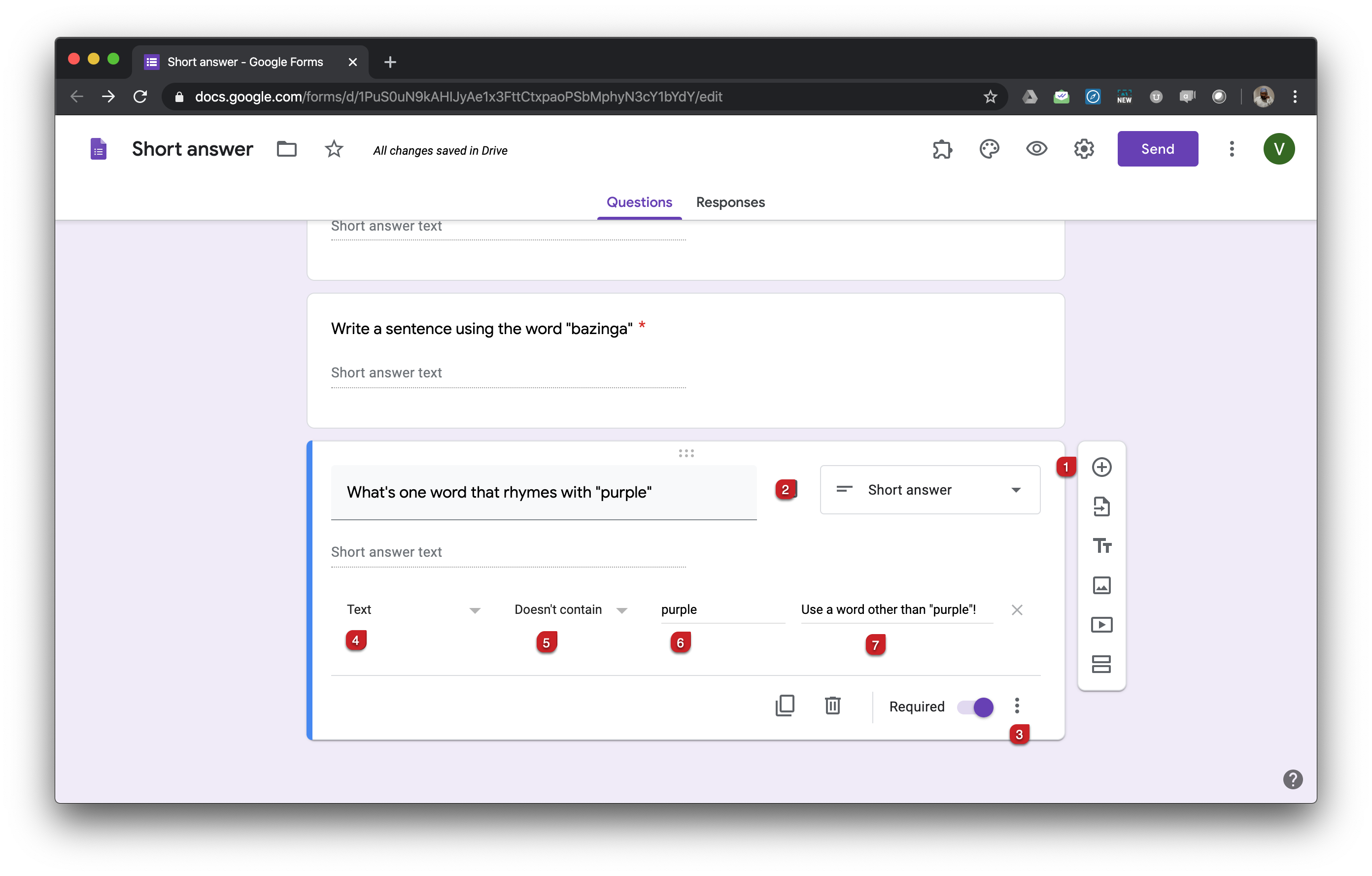
Task: Click the Send button
Action: pyautogui.click(x=1157, y=149)
